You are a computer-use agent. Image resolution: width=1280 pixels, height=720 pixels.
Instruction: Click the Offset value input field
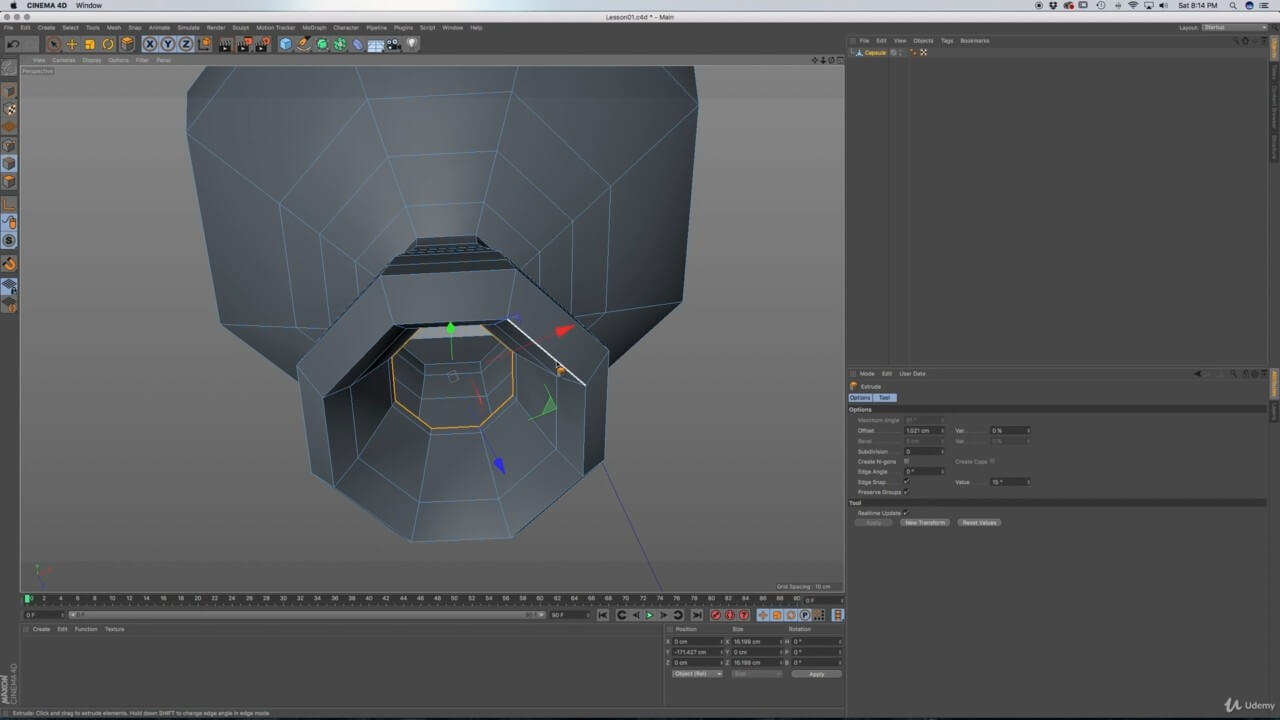[922, 430]
